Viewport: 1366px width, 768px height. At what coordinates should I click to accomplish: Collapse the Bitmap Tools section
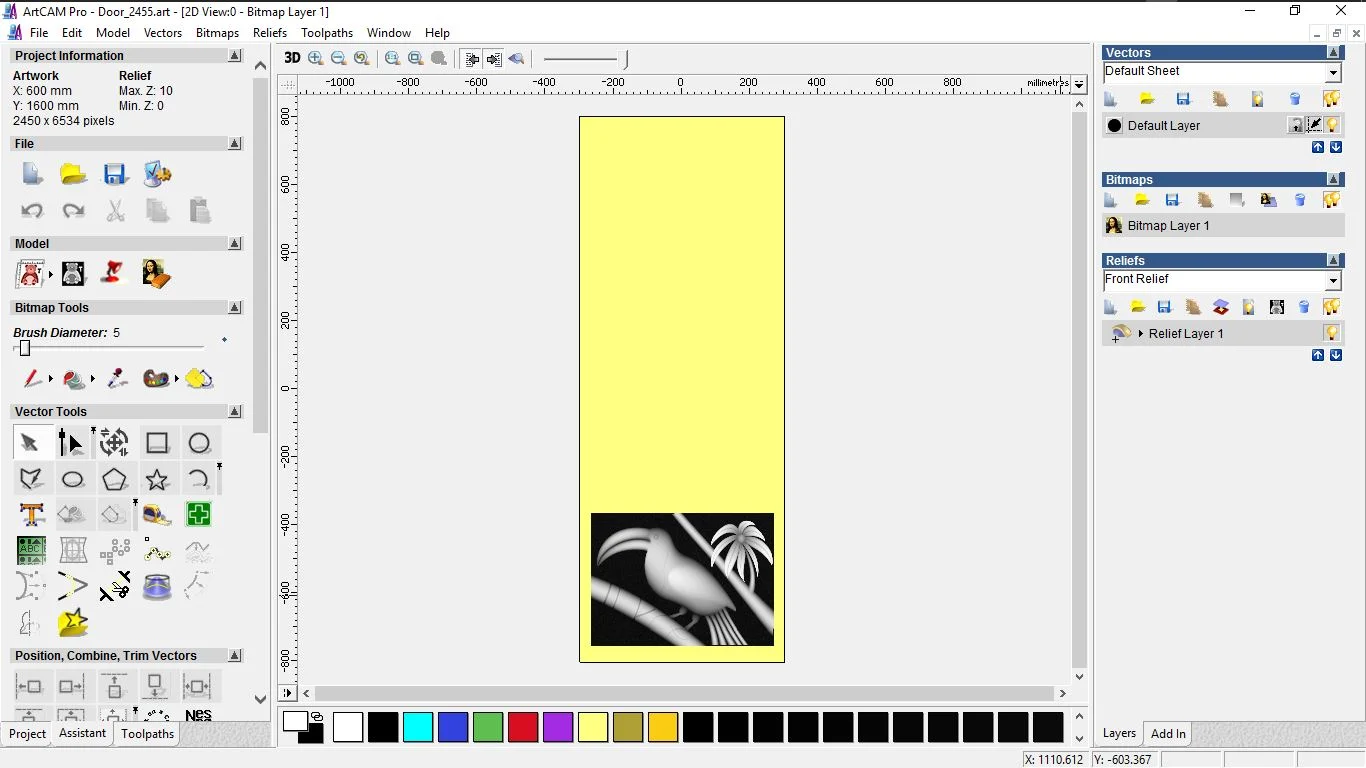(x=235, y=308)
